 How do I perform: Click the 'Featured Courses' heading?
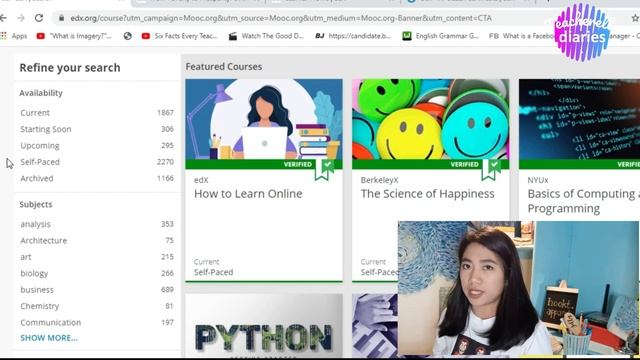(224, 67)
